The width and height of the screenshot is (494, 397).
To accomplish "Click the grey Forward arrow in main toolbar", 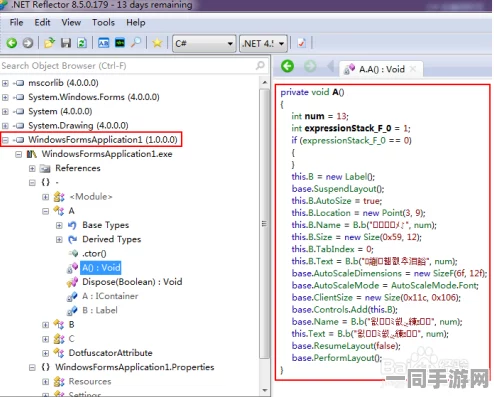I will [28, 43].
